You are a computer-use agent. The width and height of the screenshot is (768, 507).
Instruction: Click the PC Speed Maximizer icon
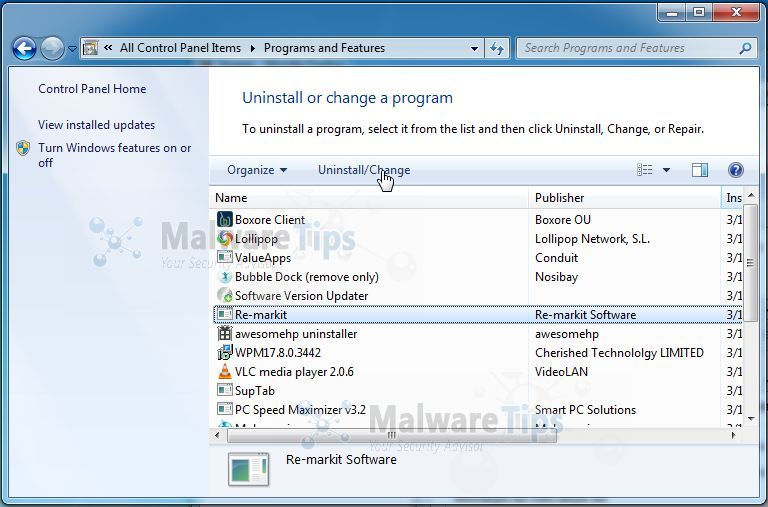click(225, 410)
